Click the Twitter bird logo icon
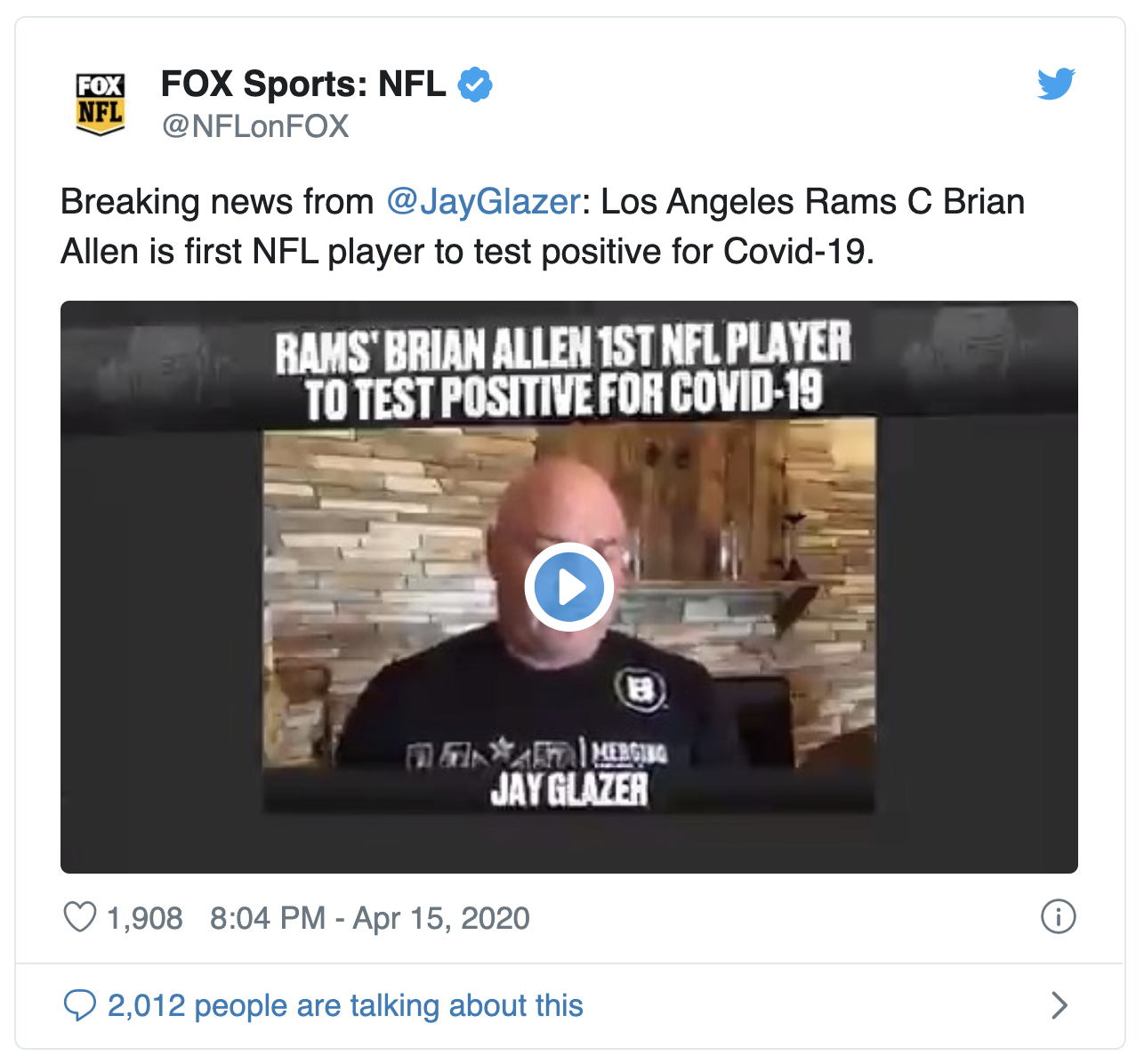Image resolution: width=1144 pixels, height=1064 pixels. click(1056, 84)
